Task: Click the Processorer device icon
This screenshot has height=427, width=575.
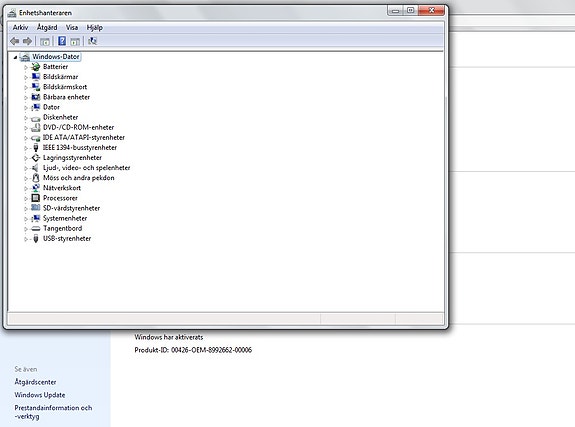Action: coord(36,198)
